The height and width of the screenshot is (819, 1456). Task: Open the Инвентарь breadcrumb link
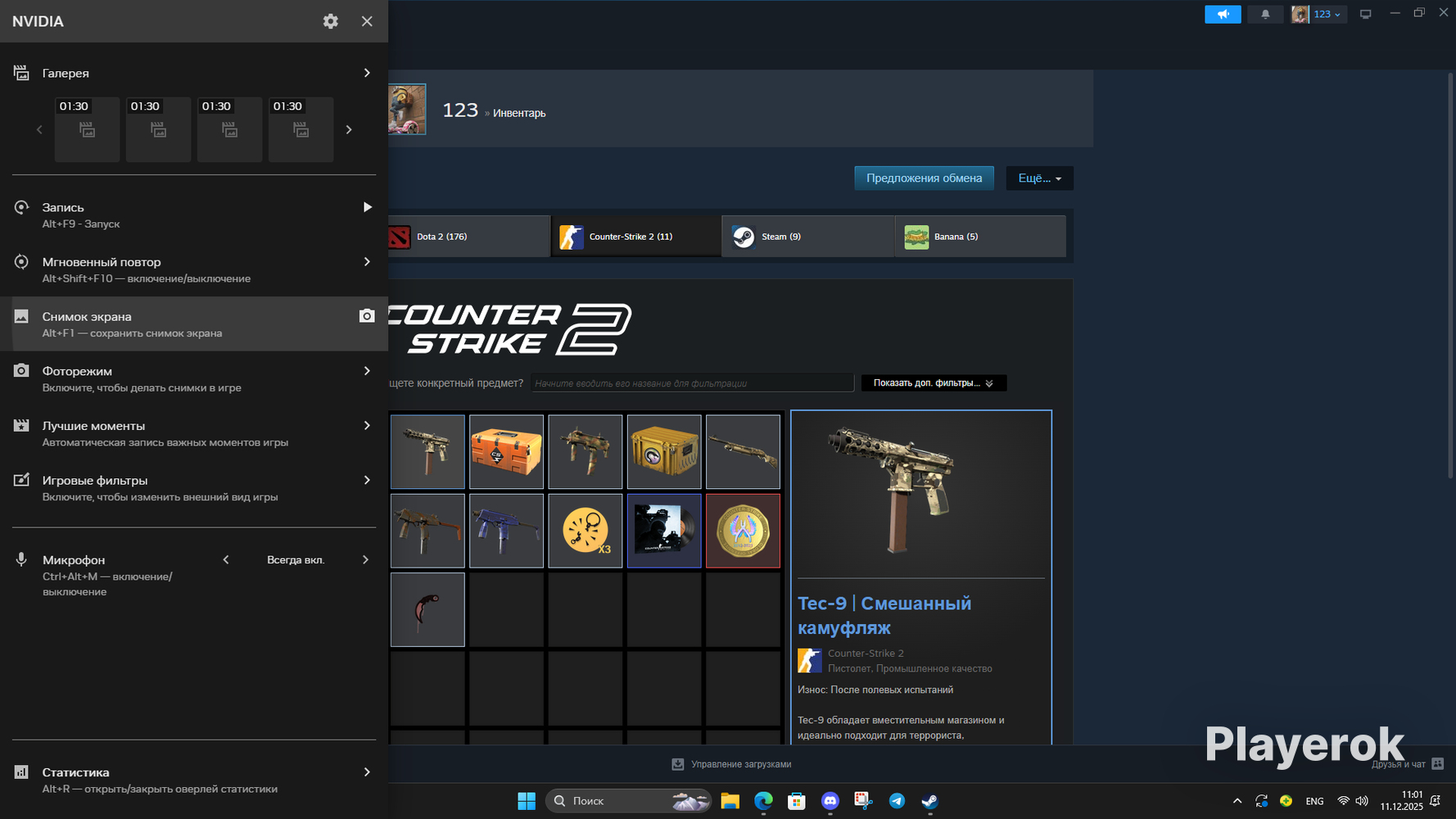519,113
